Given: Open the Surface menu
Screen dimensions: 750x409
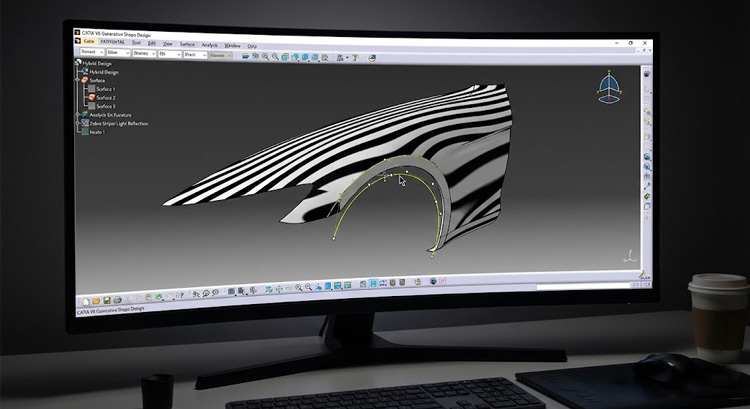Looking at the screenshot, I should [187, 44].
